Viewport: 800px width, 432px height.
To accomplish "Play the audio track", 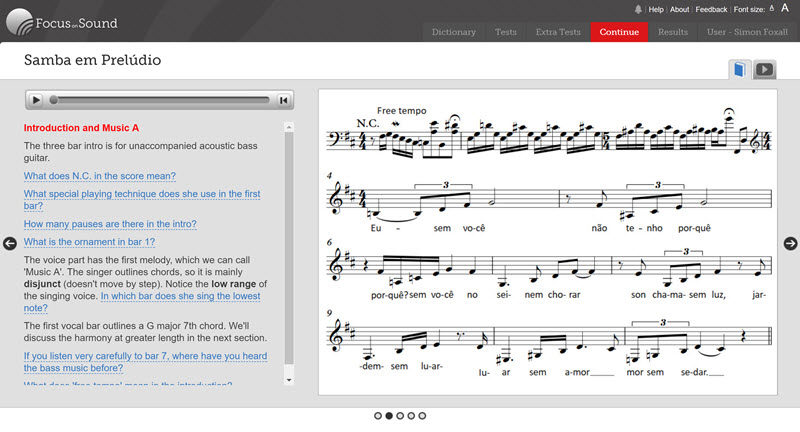I will [x=36, y=100].
